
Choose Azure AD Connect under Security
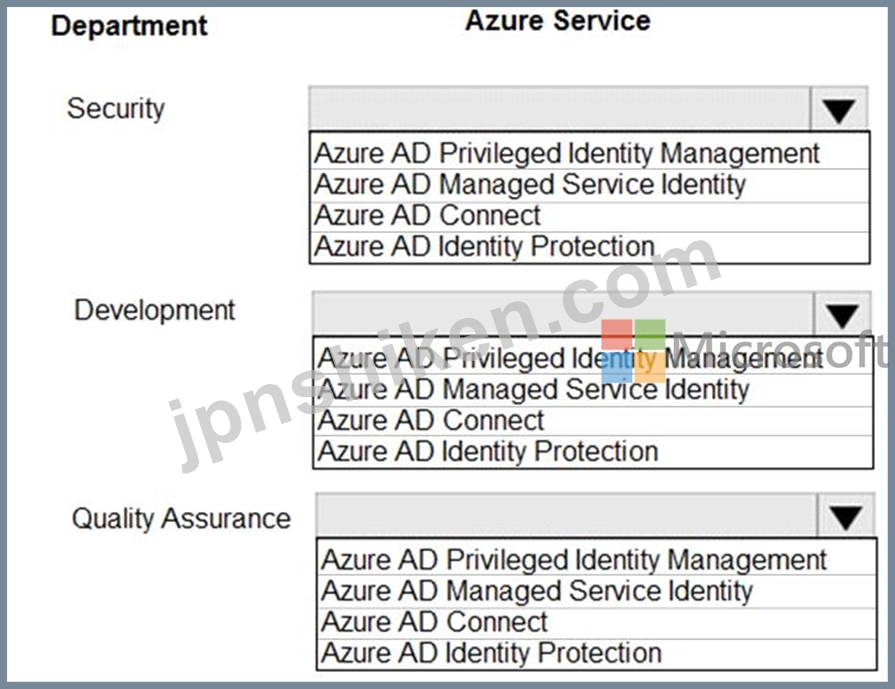(589, 216)
